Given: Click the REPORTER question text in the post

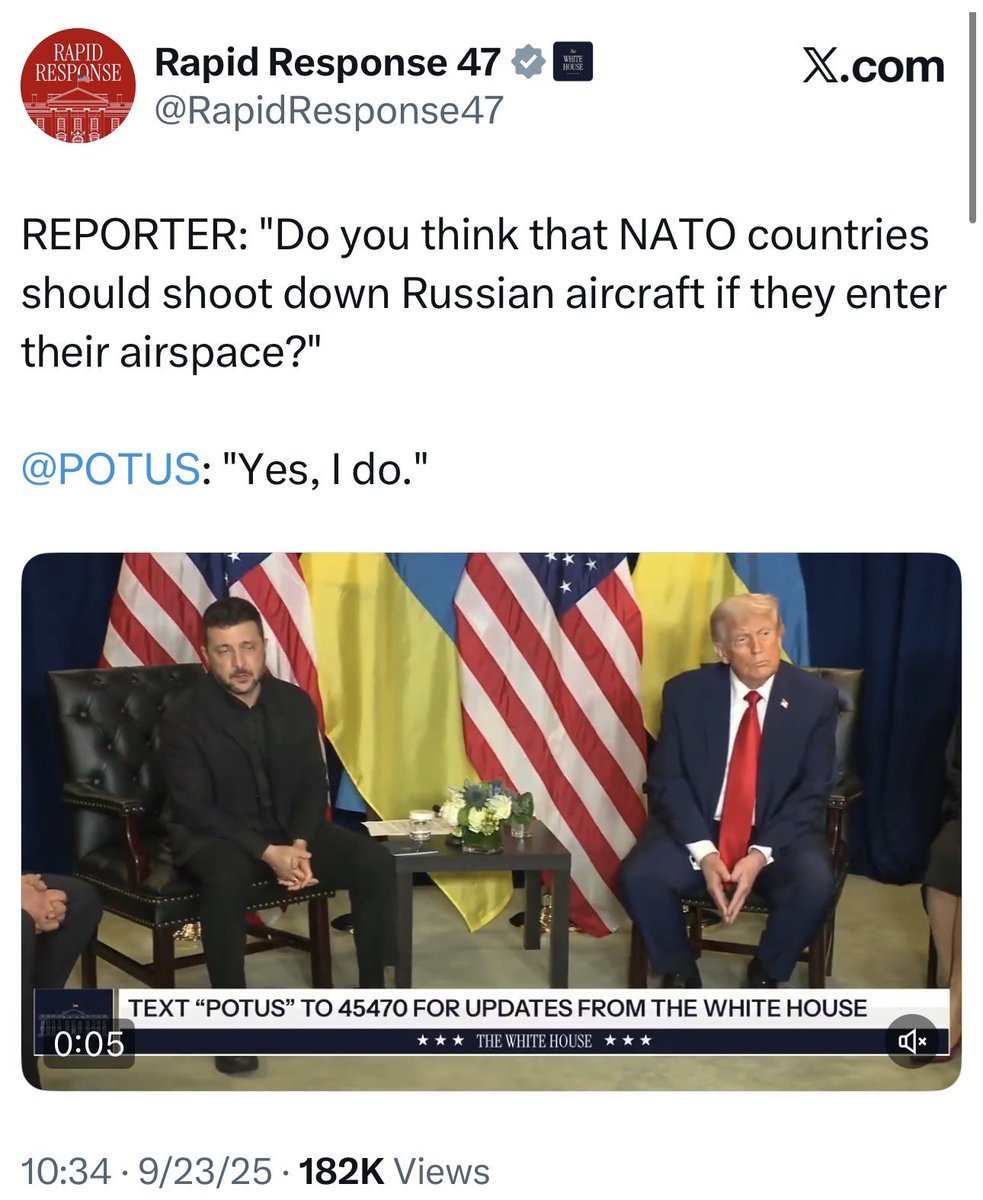Looking at the screenshot, I should pos(484,295).
